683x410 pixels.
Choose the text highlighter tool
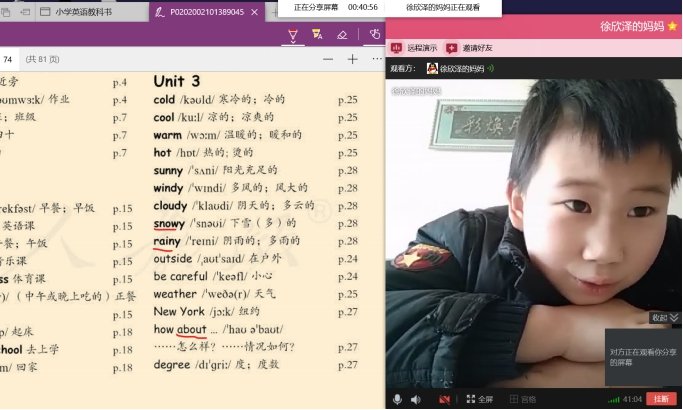point(317,35)
